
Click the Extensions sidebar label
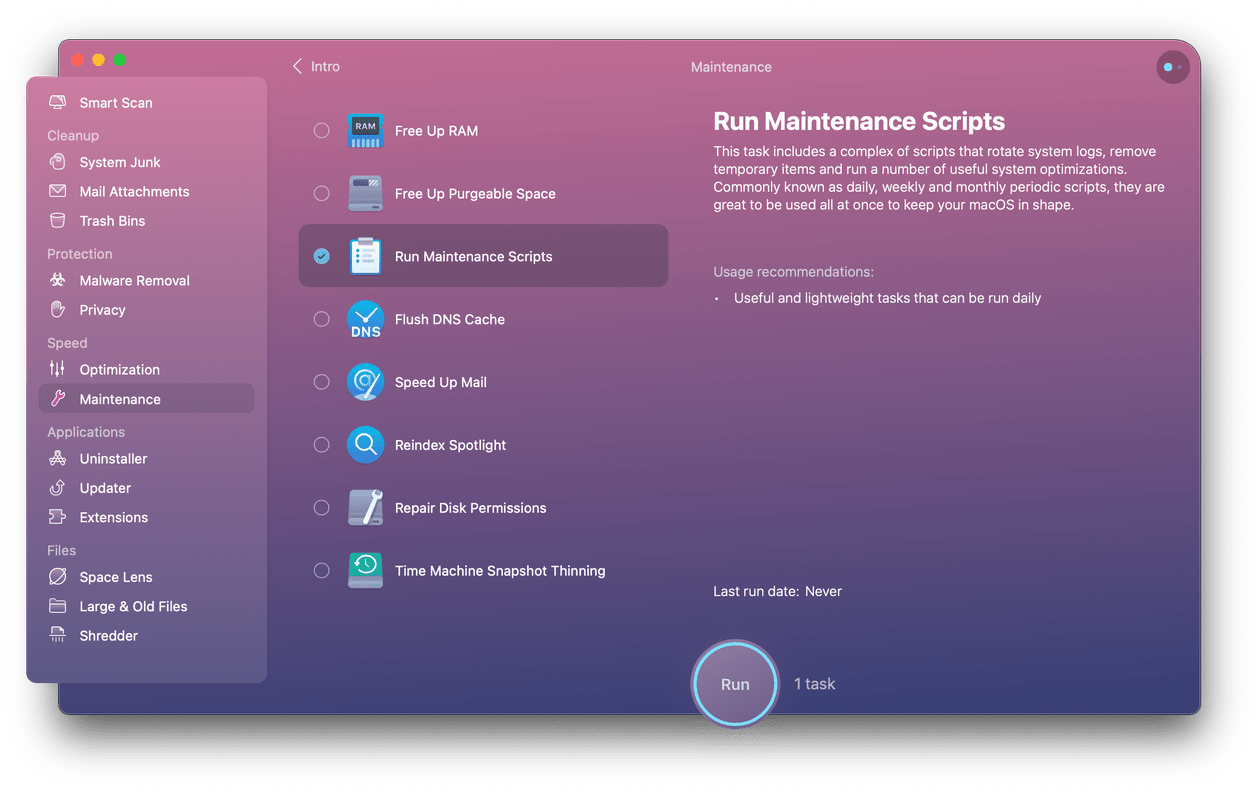click(x=113, y=518)
